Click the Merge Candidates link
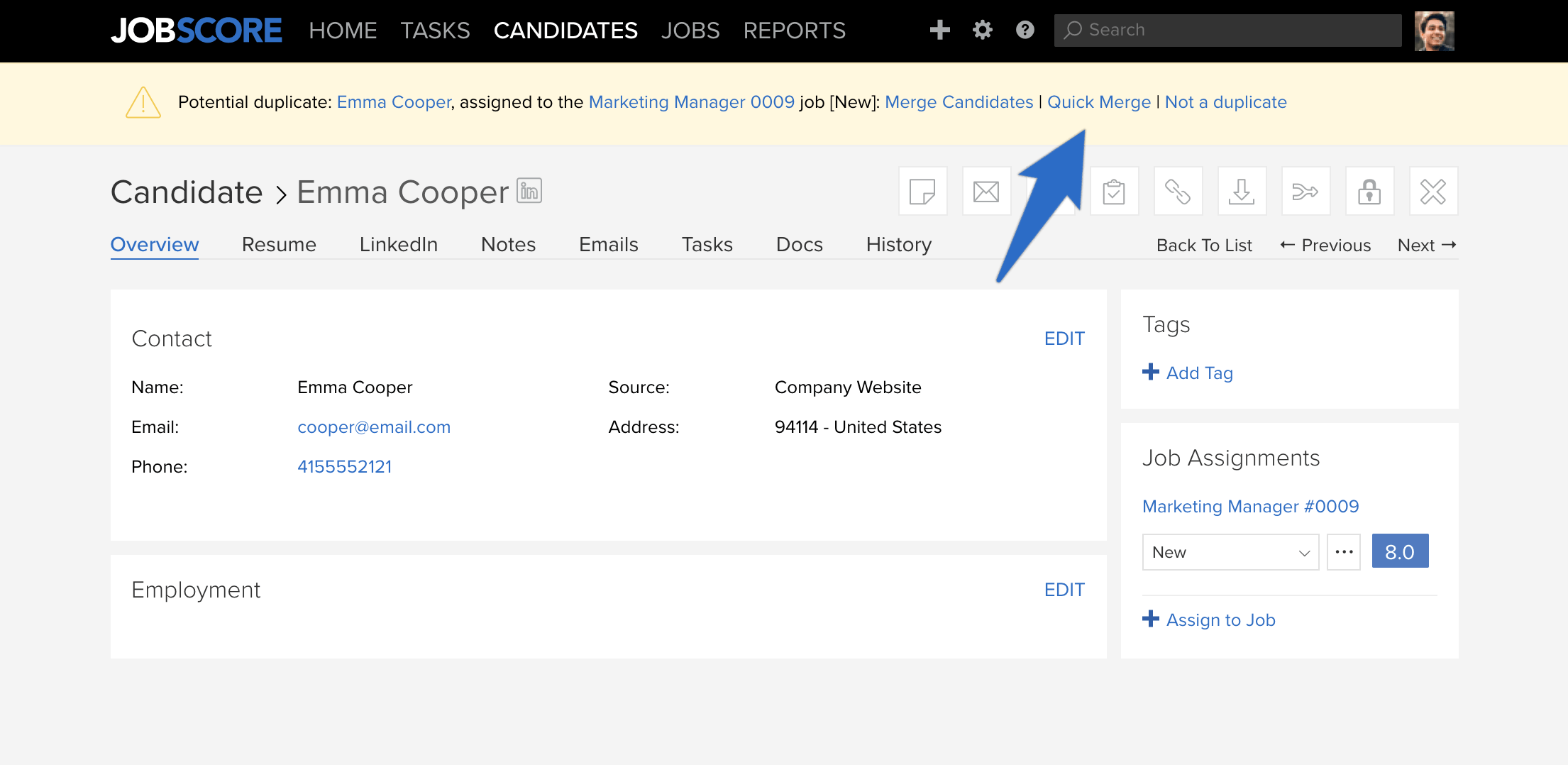This screenshot has width=1568, height=765. tap(959, 102)
